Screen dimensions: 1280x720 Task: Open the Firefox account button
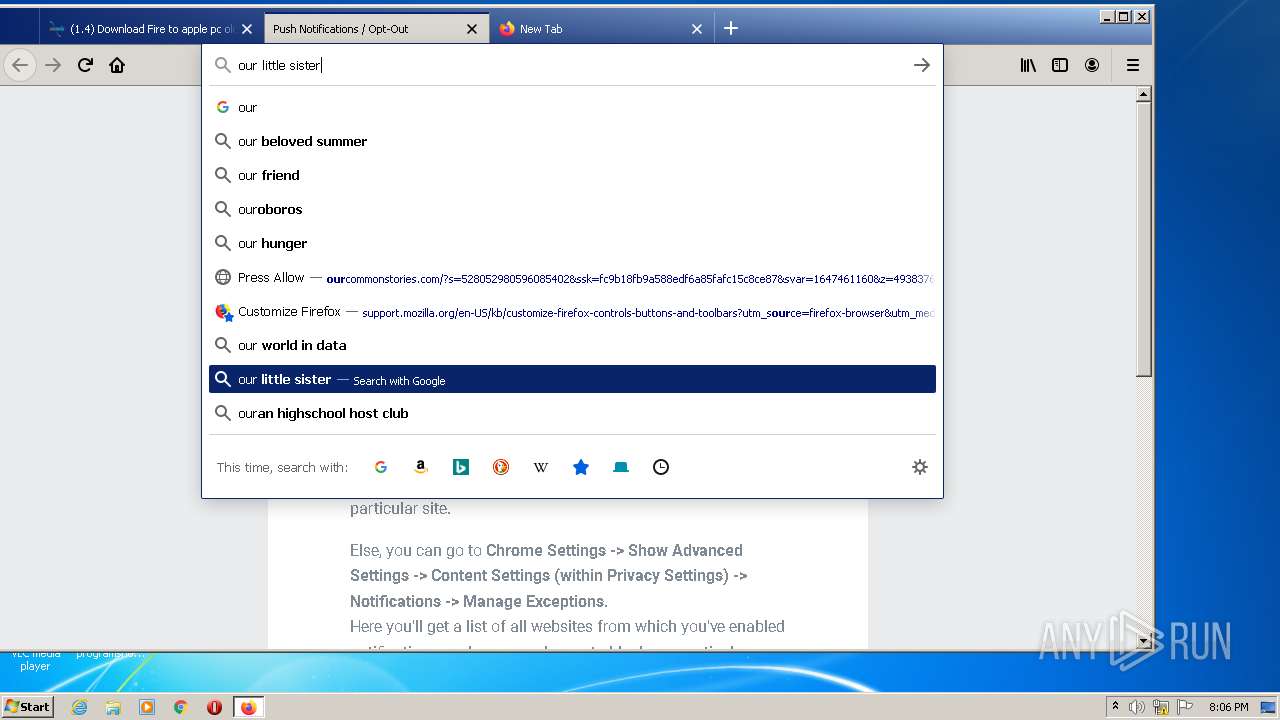pos(1092,65)
